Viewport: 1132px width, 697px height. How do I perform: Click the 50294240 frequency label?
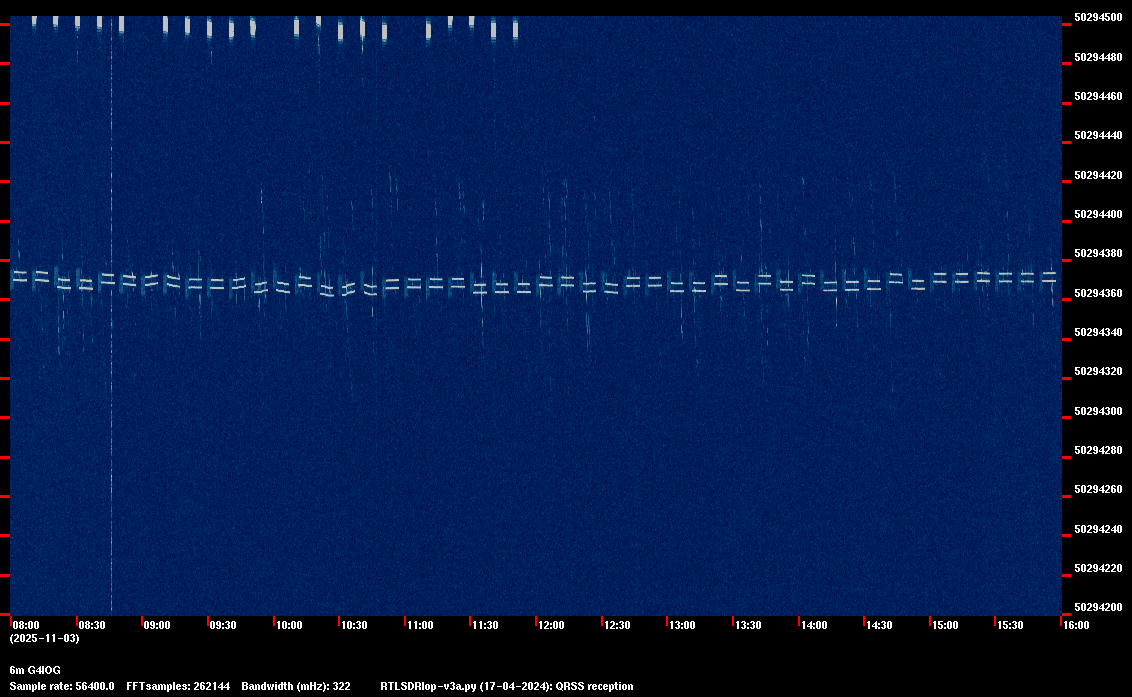tap(1098, 529)
